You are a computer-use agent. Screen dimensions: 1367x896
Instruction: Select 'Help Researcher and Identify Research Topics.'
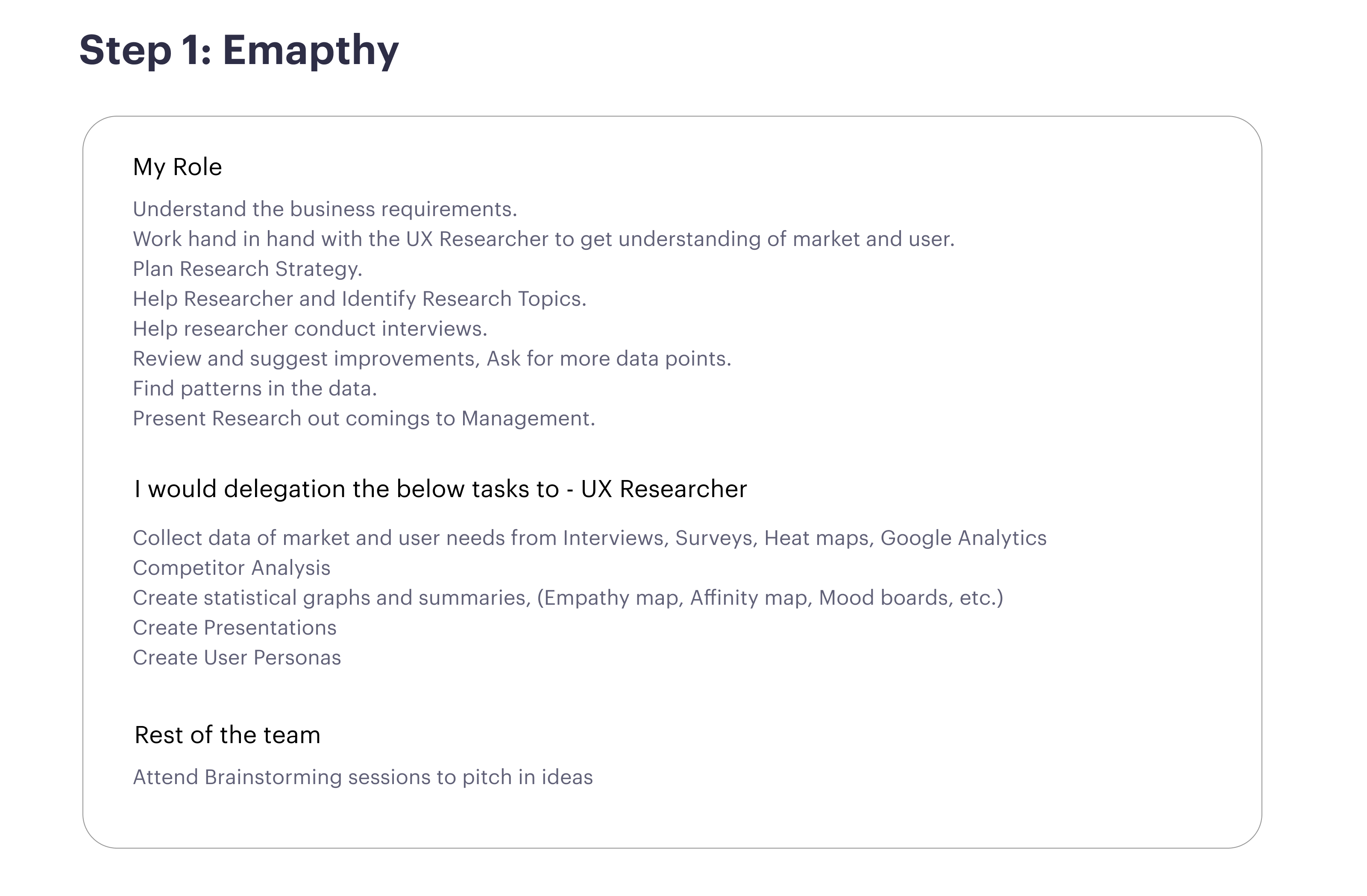(x=360, y=299)
